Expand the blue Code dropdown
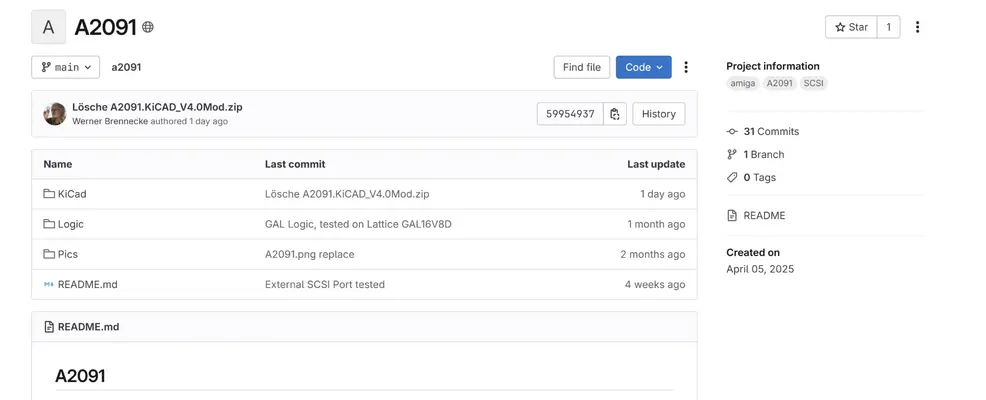 tap(643, 67)
